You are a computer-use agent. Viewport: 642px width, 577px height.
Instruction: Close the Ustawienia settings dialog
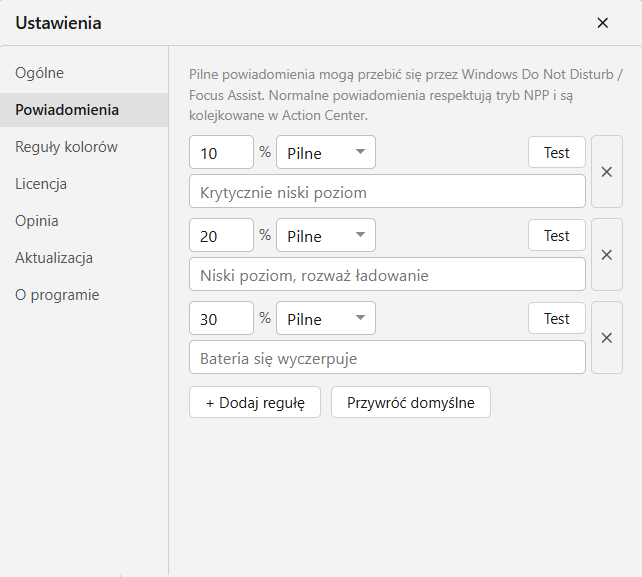tap(602, 23)
